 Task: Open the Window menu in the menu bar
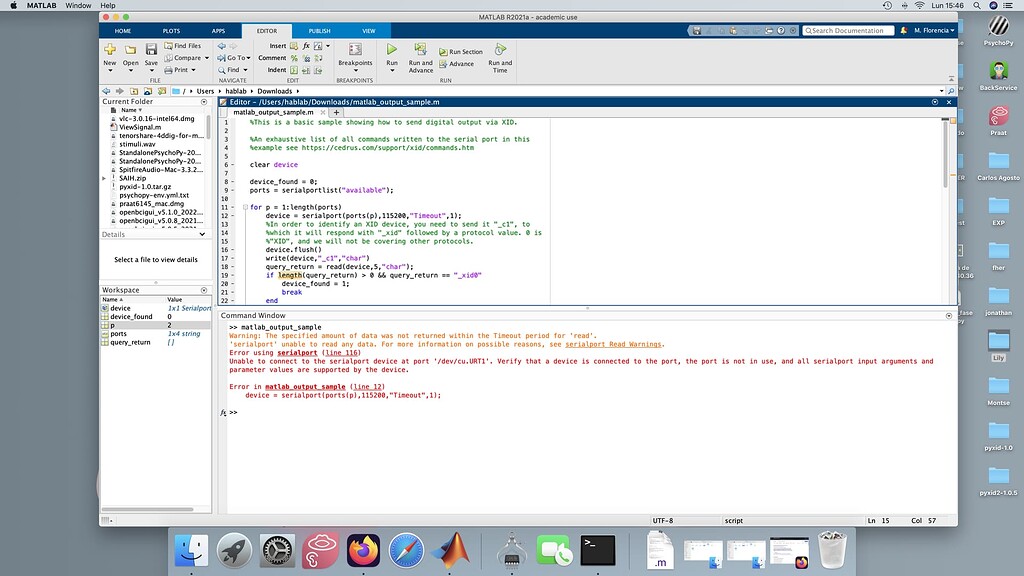[x=77, y=4]
